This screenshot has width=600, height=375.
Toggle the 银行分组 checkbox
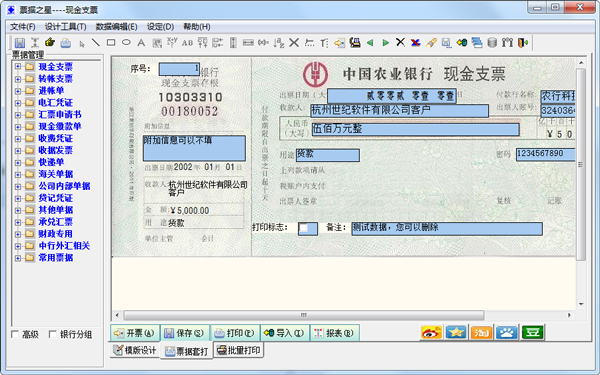point(53,334)
